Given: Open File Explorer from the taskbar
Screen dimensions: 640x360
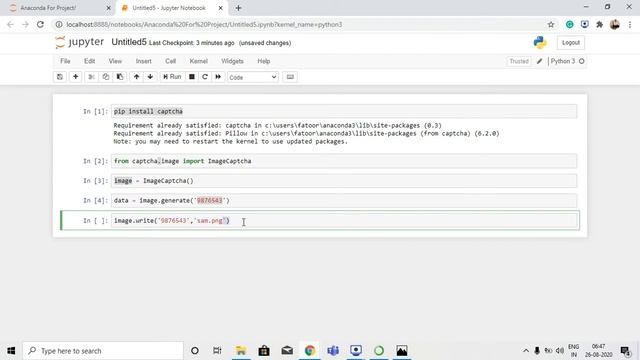Looking at the screenshot, I should [x=241, y=351].
